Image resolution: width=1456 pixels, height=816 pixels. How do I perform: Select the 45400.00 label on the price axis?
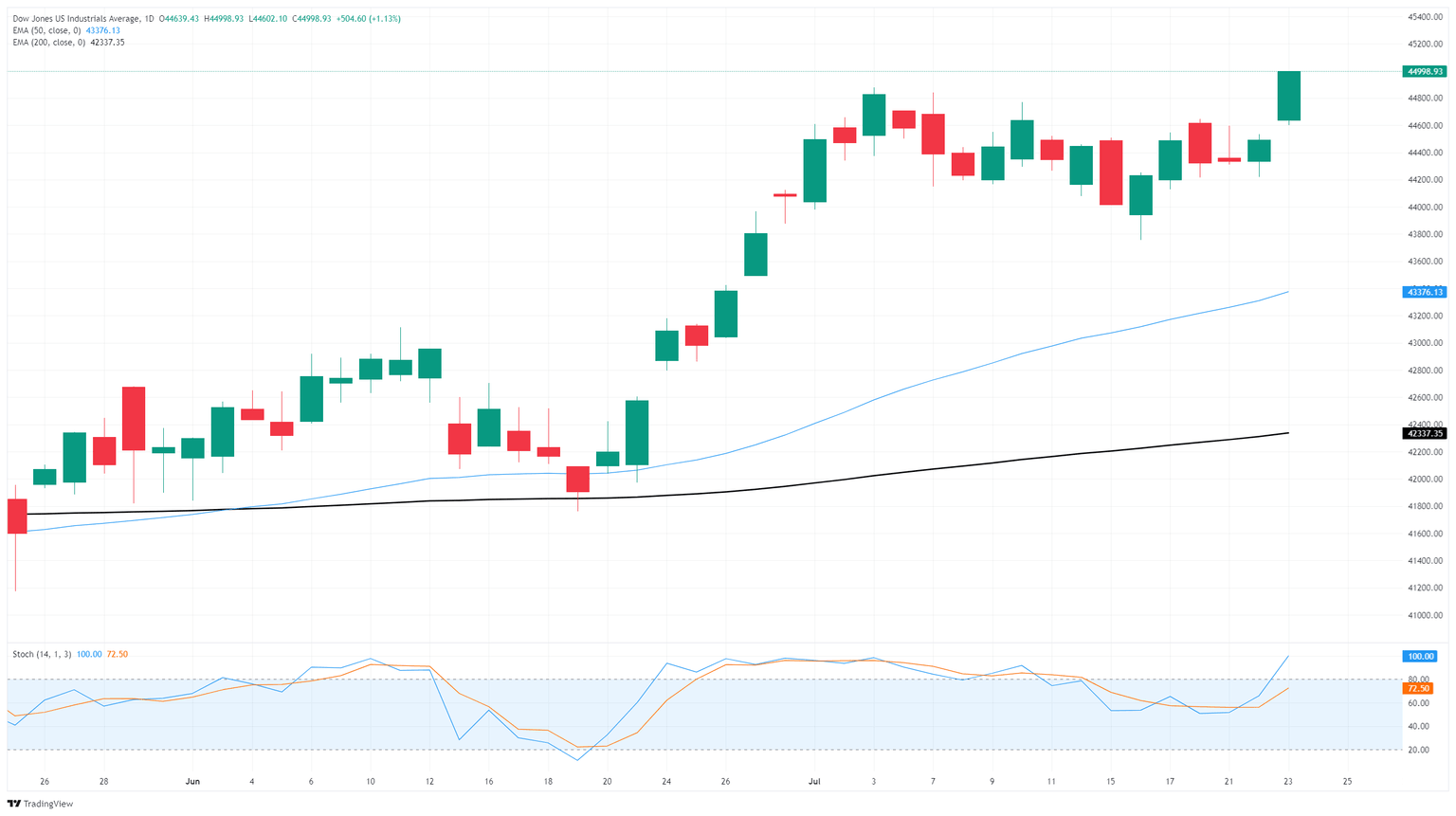pyautogui.click(x=1424, y=17)
